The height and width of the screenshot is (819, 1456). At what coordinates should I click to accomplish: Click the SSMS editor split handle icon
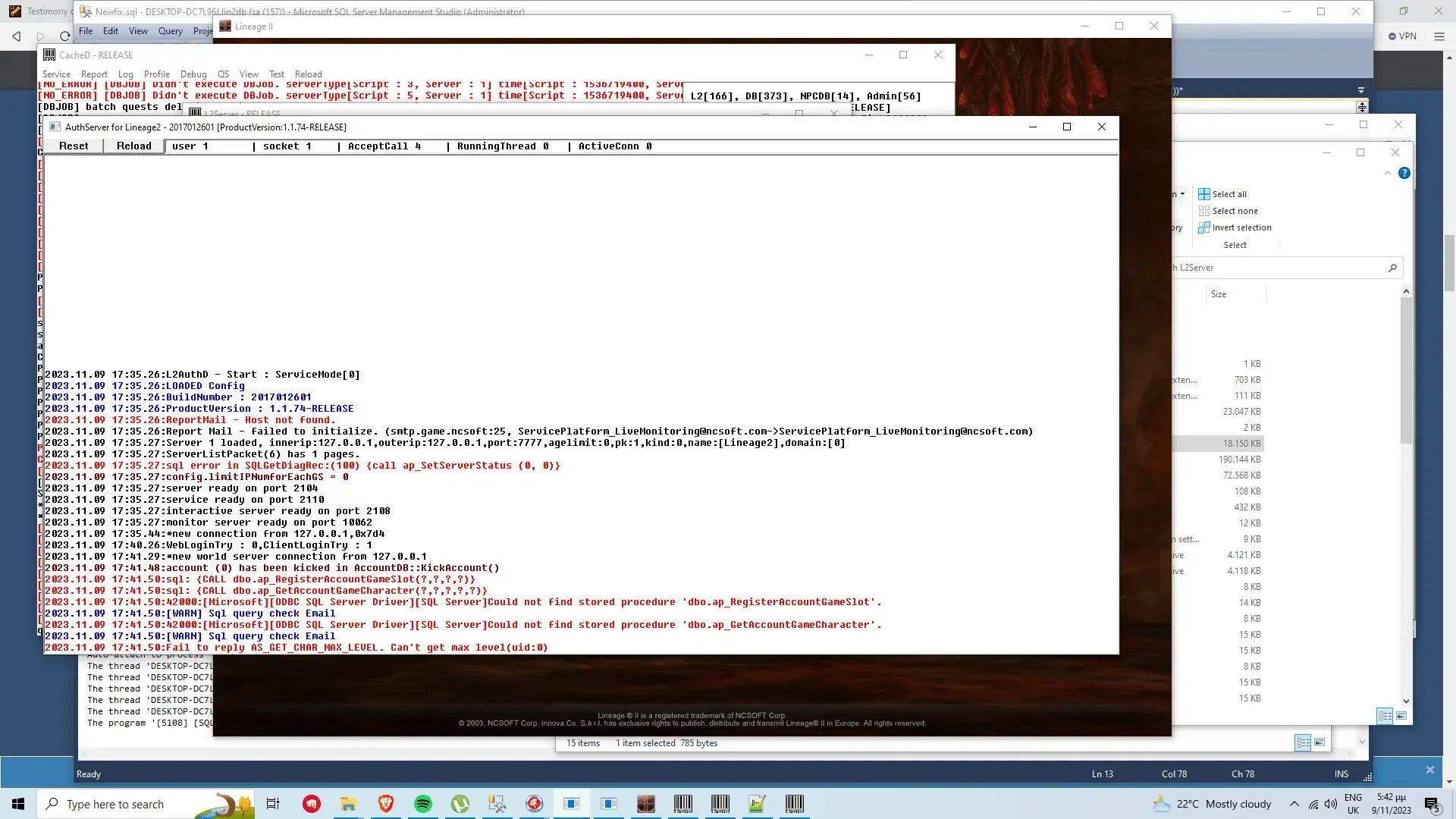tap(1362, 107)
